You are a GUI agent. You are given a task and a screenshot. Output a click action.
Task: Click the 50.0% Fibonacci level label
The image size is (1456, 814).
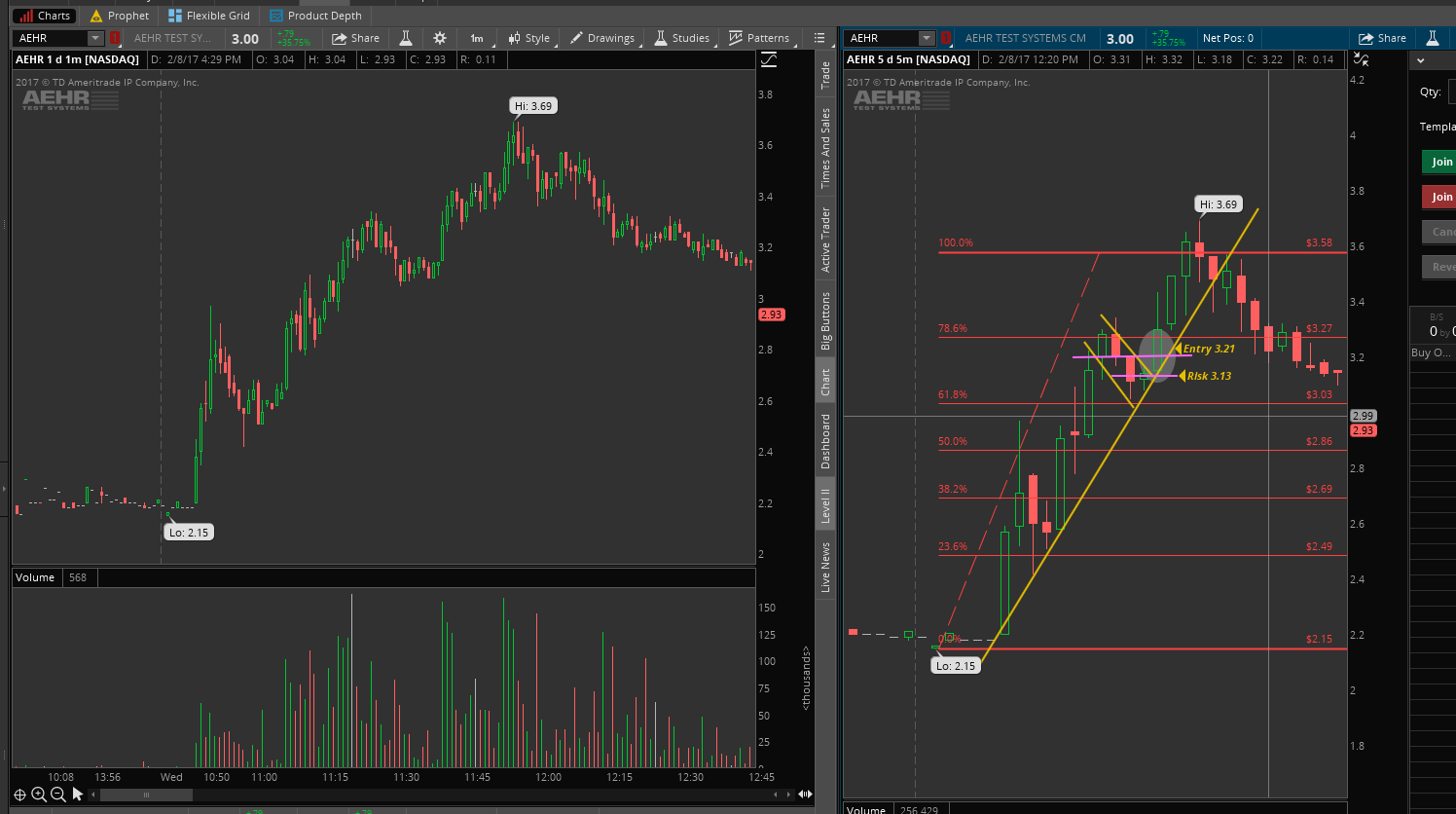click(953, 441)
